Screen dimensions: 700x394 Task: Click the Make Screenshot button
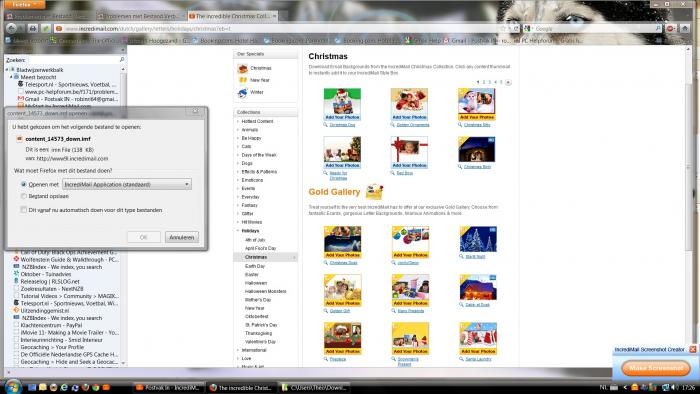(656, 368)
